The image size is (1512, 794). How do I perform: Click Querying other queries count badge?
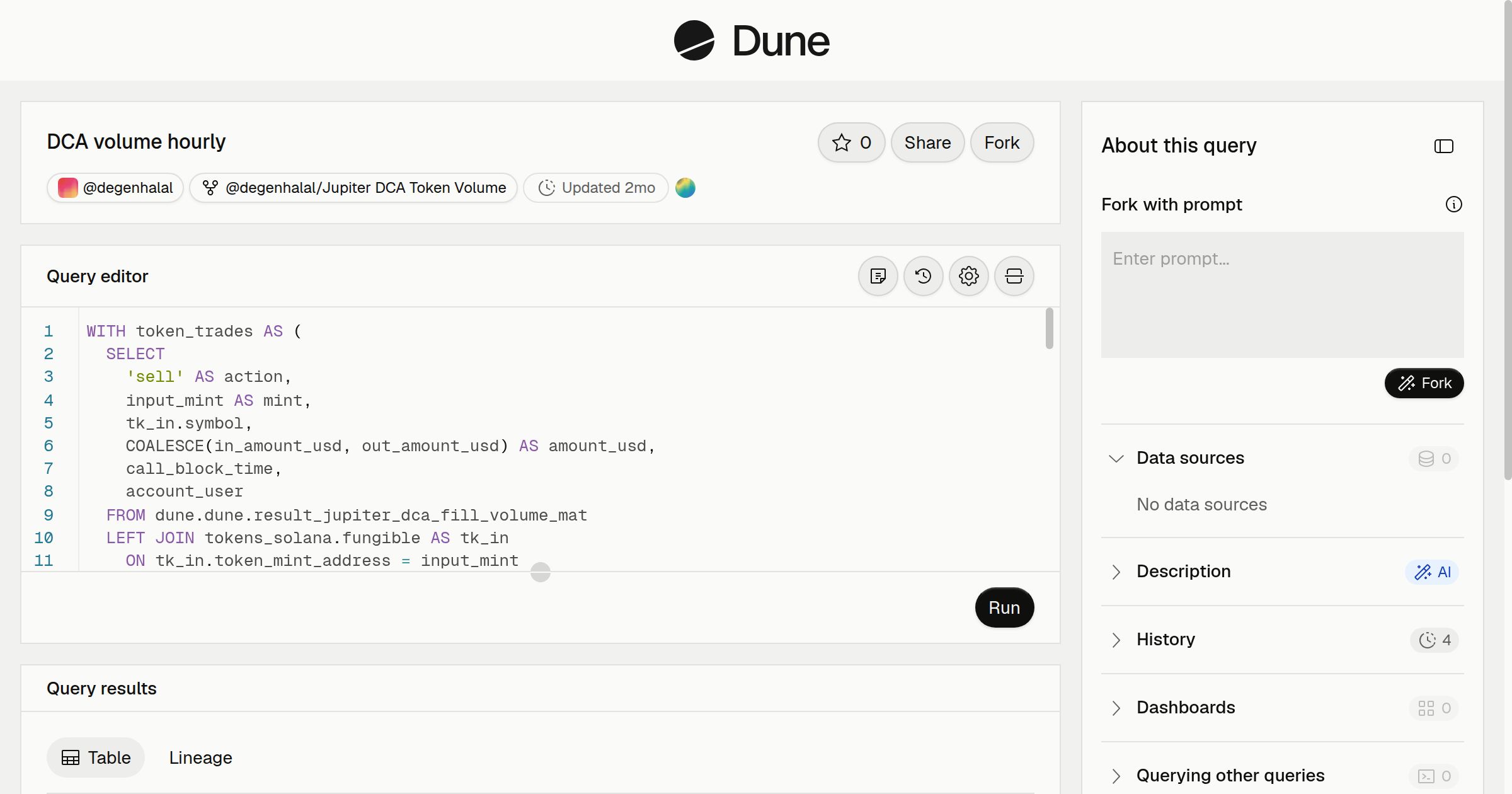(x=1434, y=776)
